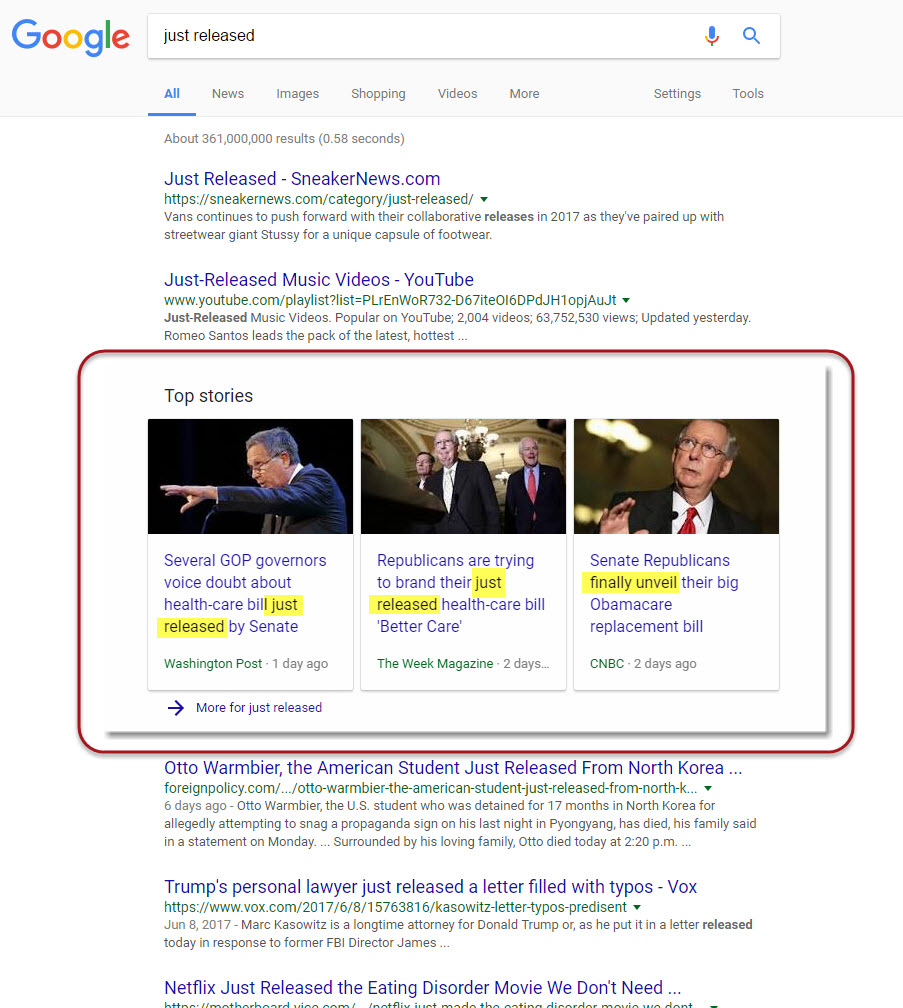903x1008 pixels.
Task: Click the sneakernews.com green URL text
Action: 319,199
